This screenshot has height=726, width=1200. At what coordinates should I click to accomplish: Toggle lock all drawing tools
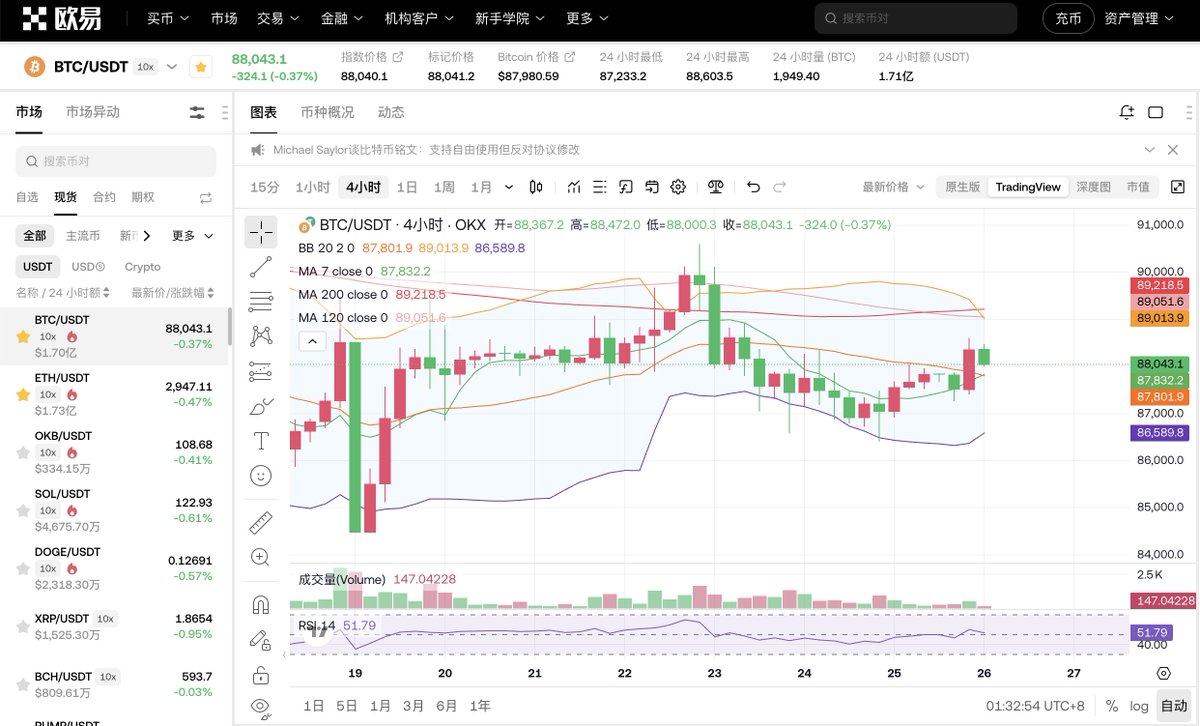pos(261,673)
